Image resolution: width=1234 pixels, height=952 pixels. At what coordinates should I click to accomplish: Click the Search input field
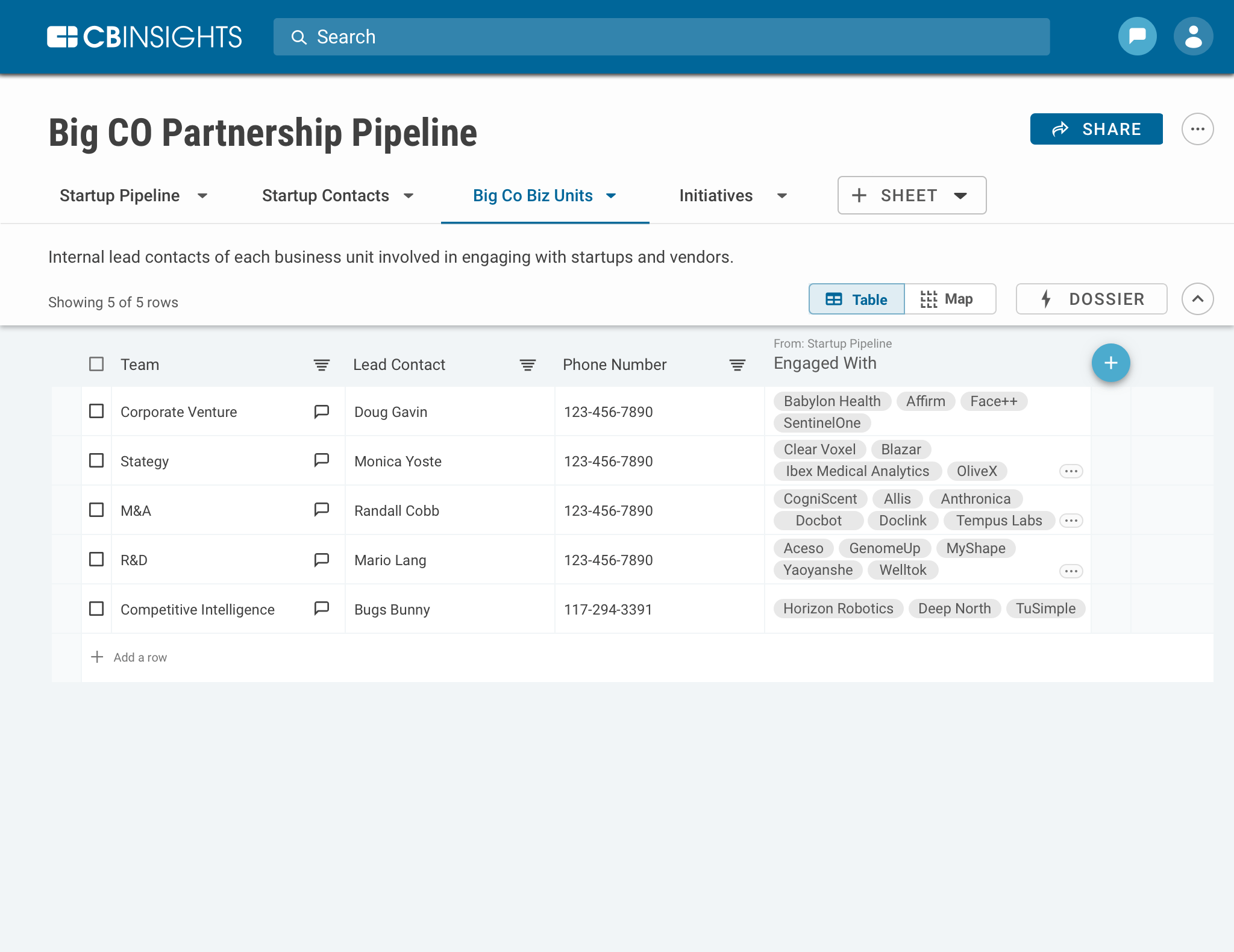(x=661, y=37)
